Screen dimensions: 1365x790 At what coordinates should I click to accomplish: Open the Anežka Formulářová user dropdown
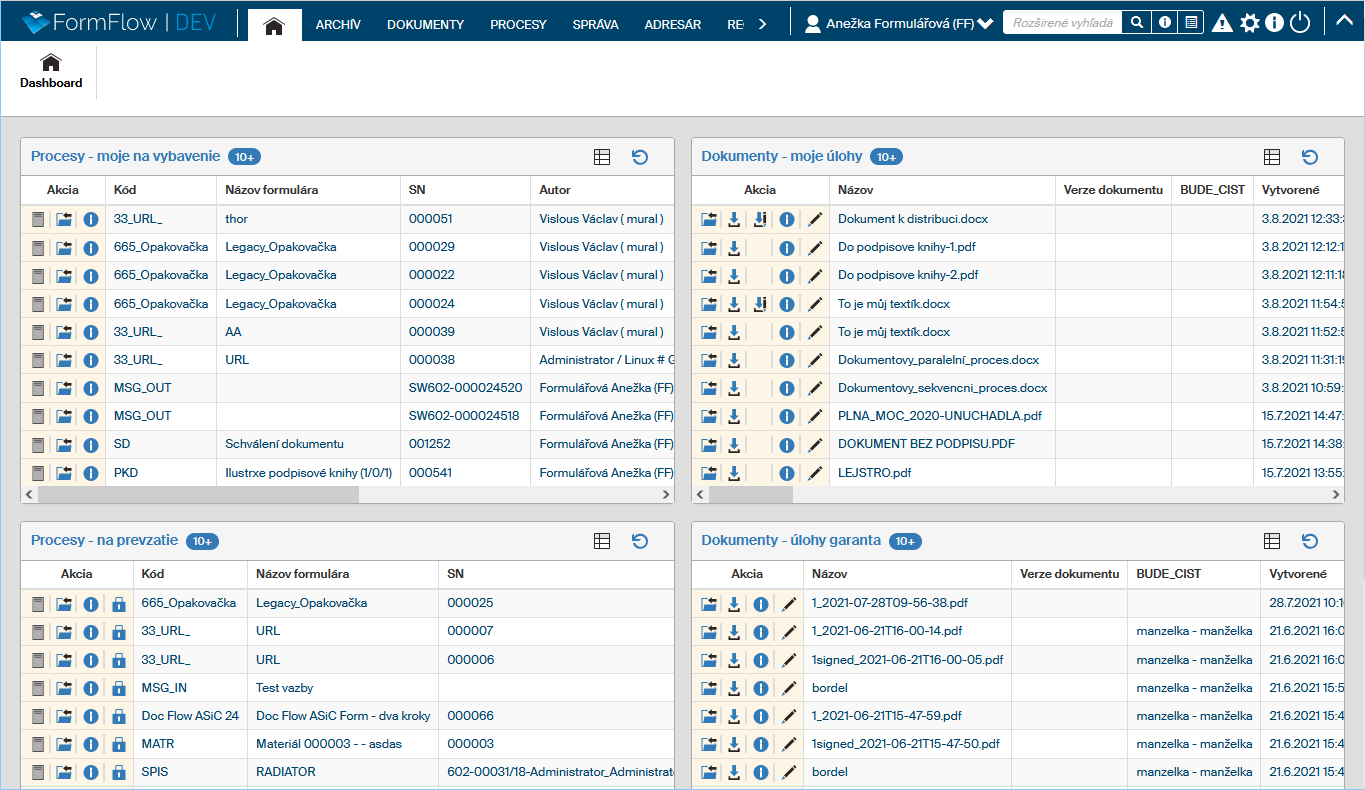click(x=899, y=24)
